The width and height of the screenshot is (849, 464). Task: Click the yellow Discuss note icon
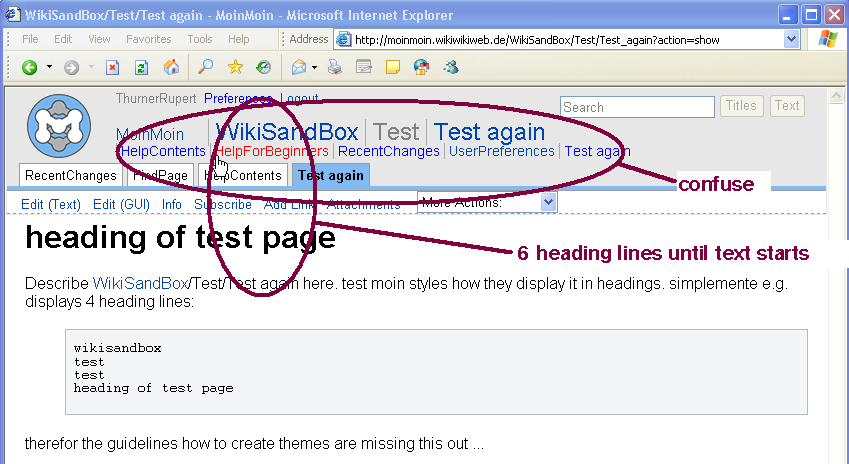tap(393, 67)
